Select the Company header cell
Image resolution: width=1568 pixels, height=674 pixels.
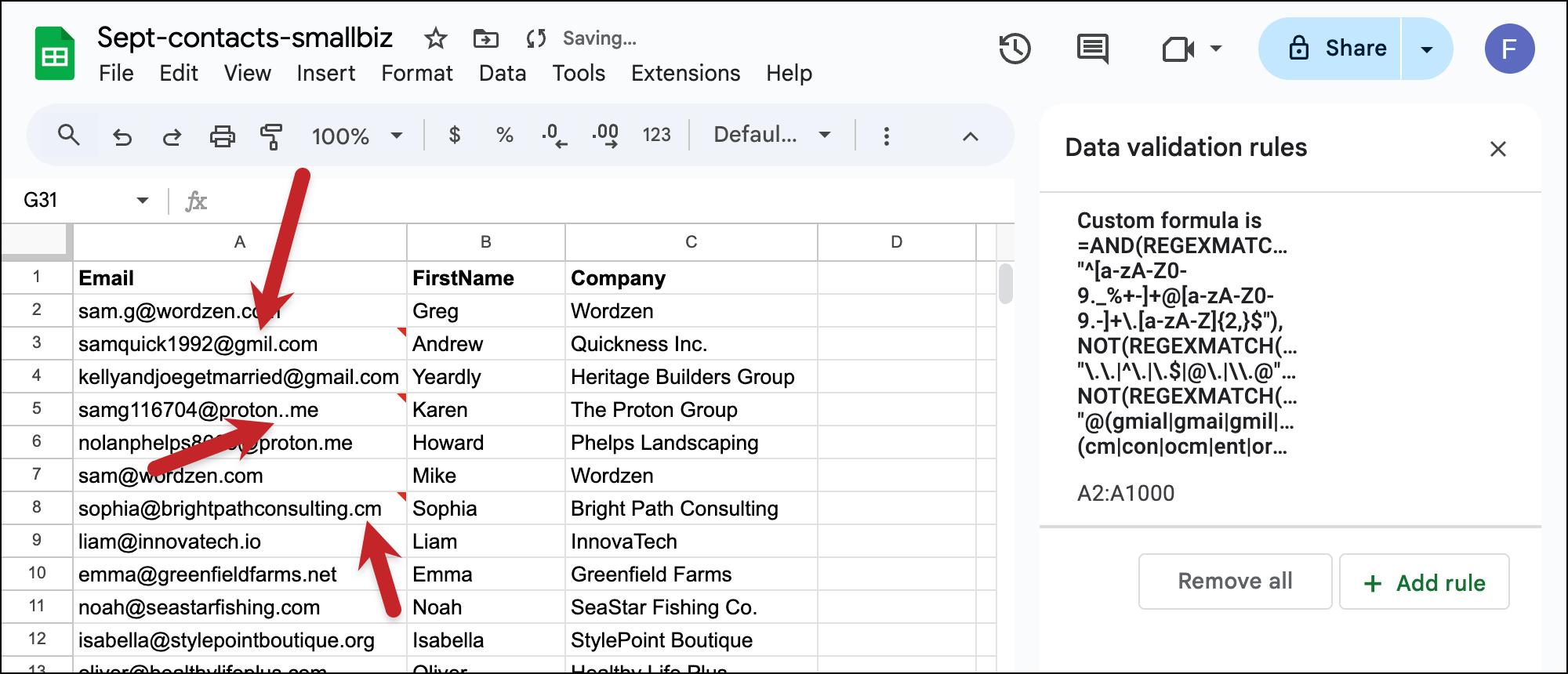coord(691,278)
